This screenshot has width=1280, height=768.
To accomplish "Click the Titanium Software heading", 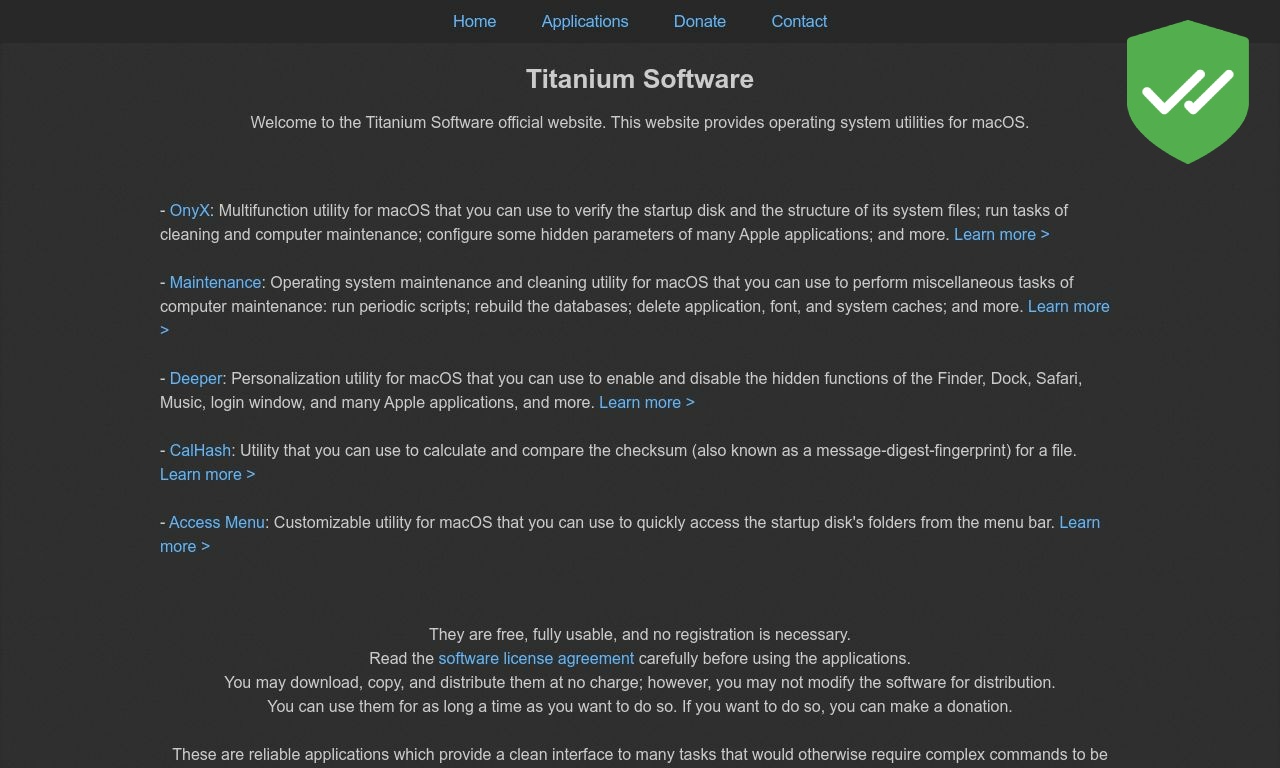I will 640,79.
